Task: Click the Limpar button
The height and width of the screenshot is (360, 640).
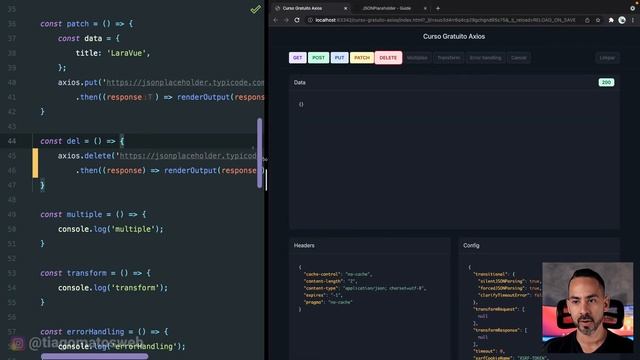Action: point(607,58)
